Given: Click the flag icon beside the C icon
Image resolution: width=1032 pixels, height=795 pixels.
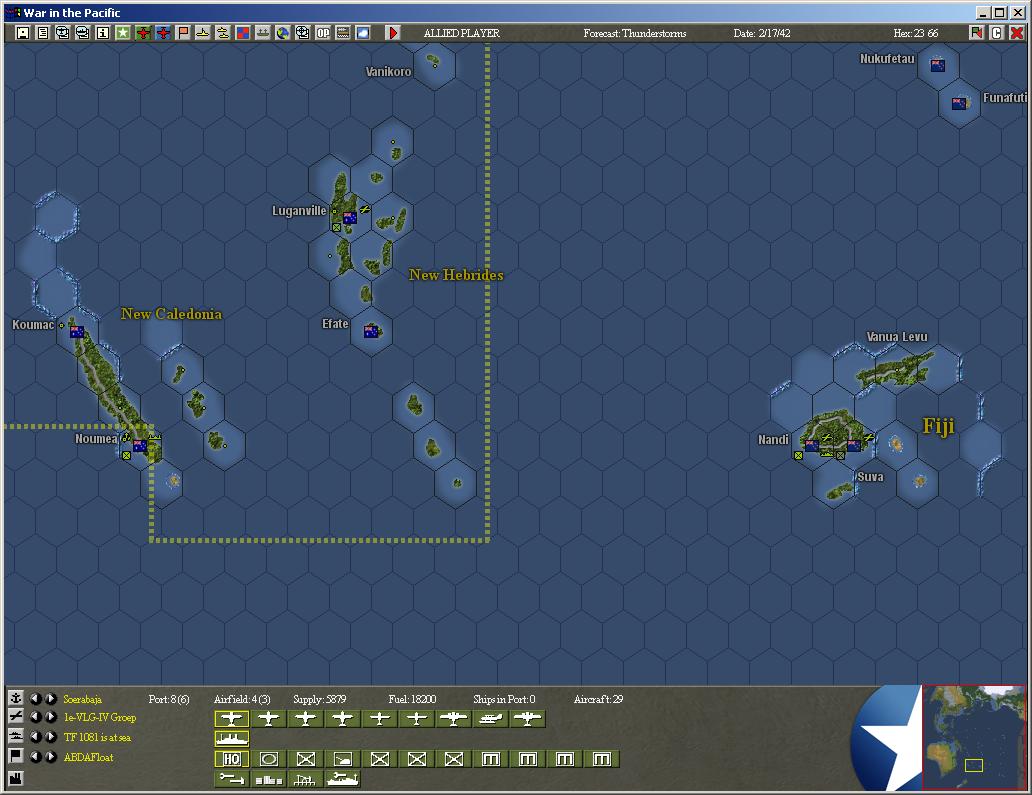Looking at the screenshot, I should (x=976, y=33).
